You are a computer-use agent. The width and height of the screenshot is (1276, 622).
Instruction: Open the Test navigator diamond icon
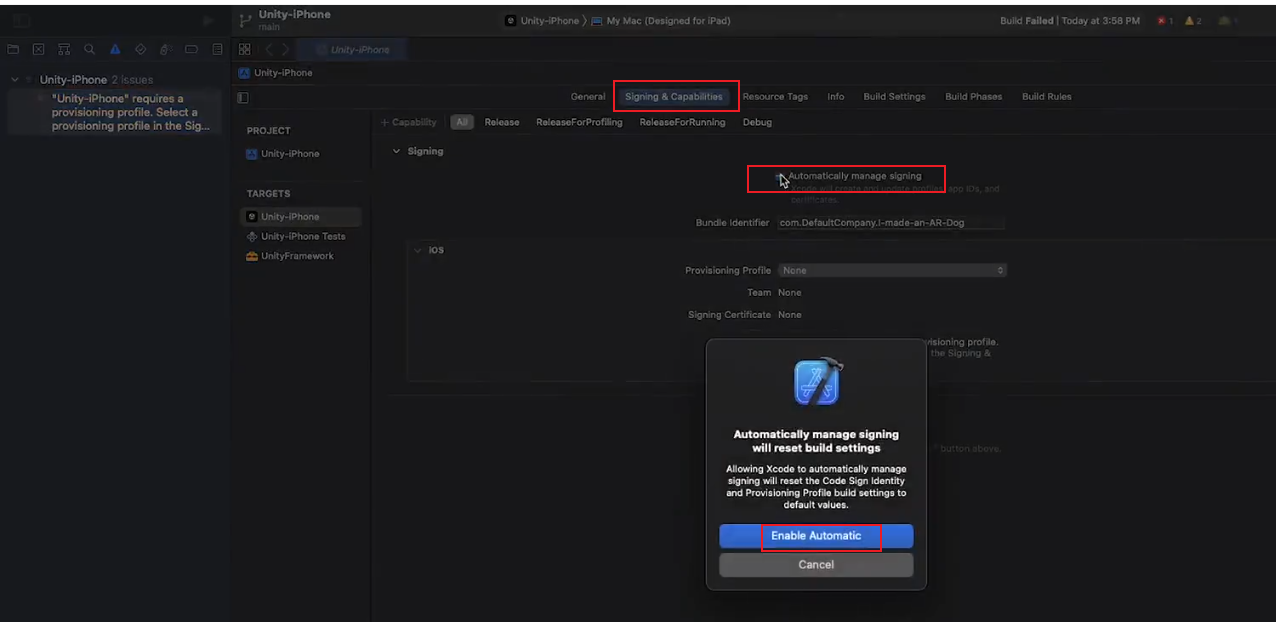point(140,49)
